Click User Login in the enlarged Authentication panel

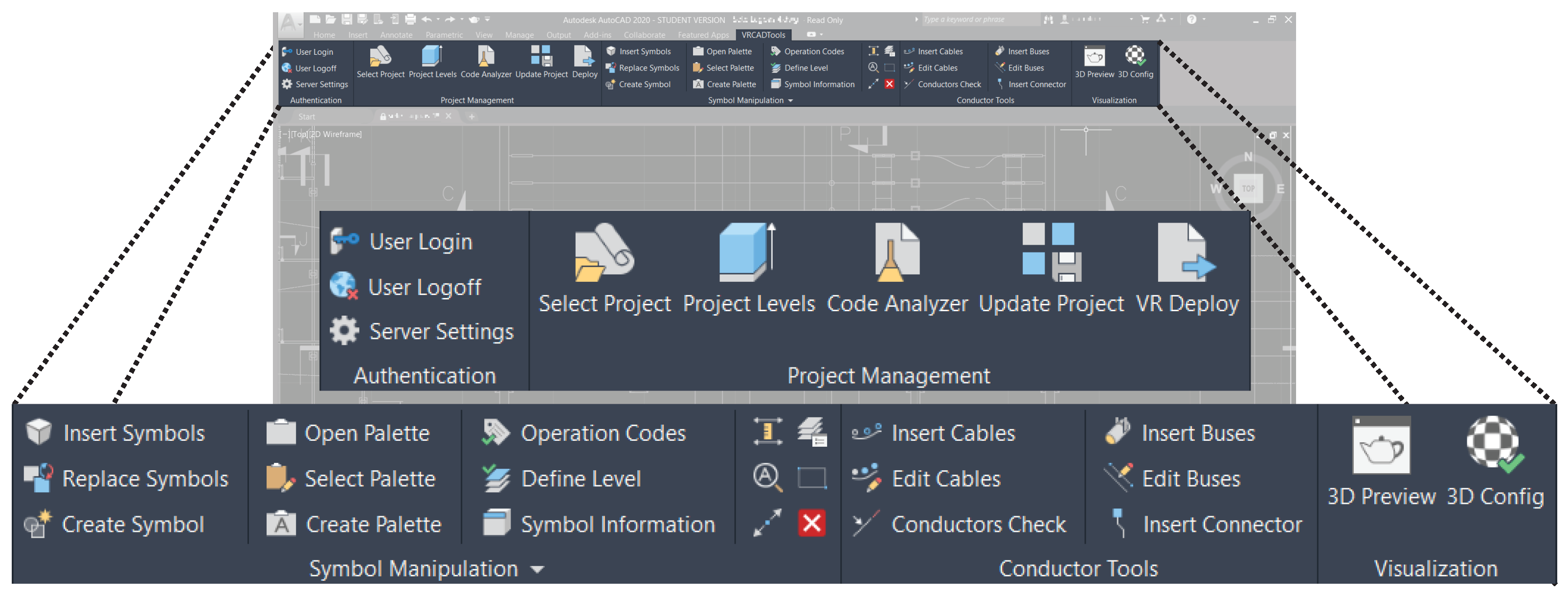pos(420,242)
